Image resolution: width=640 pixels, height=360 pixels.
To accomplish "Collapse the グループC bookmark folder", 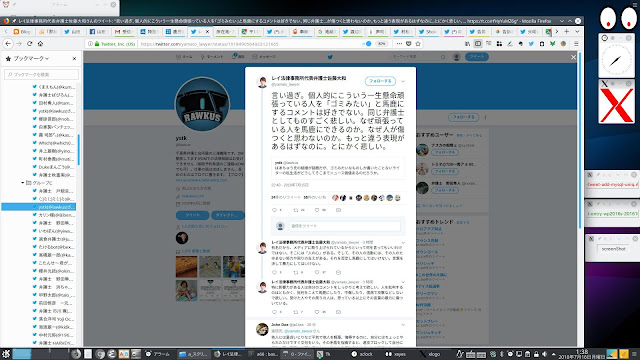I will coord(23,183).
